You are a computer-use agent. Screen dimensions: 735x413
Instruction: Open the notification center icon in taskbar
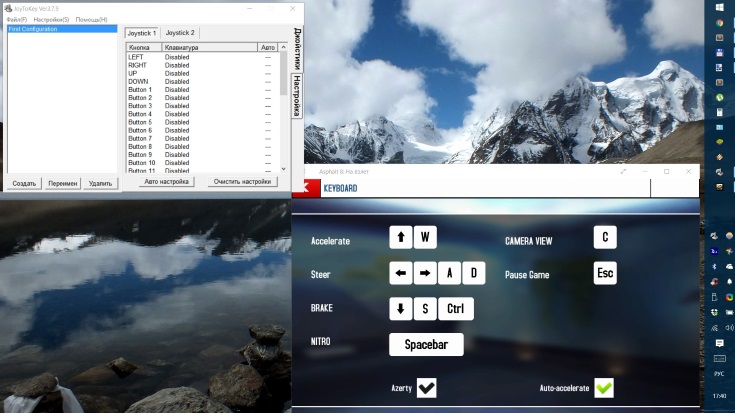pyautogui.click(x=720, y=345)
